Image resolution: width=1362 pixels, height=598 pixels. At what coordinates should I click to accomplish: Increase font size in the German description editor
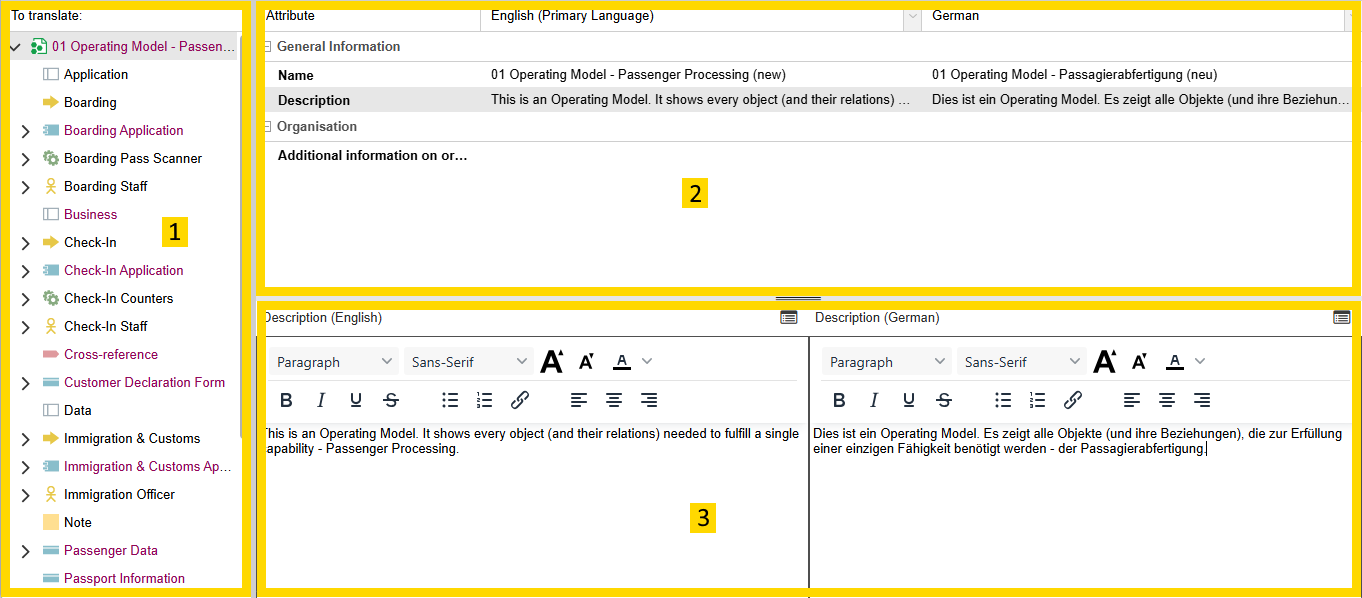(1105, 361)
